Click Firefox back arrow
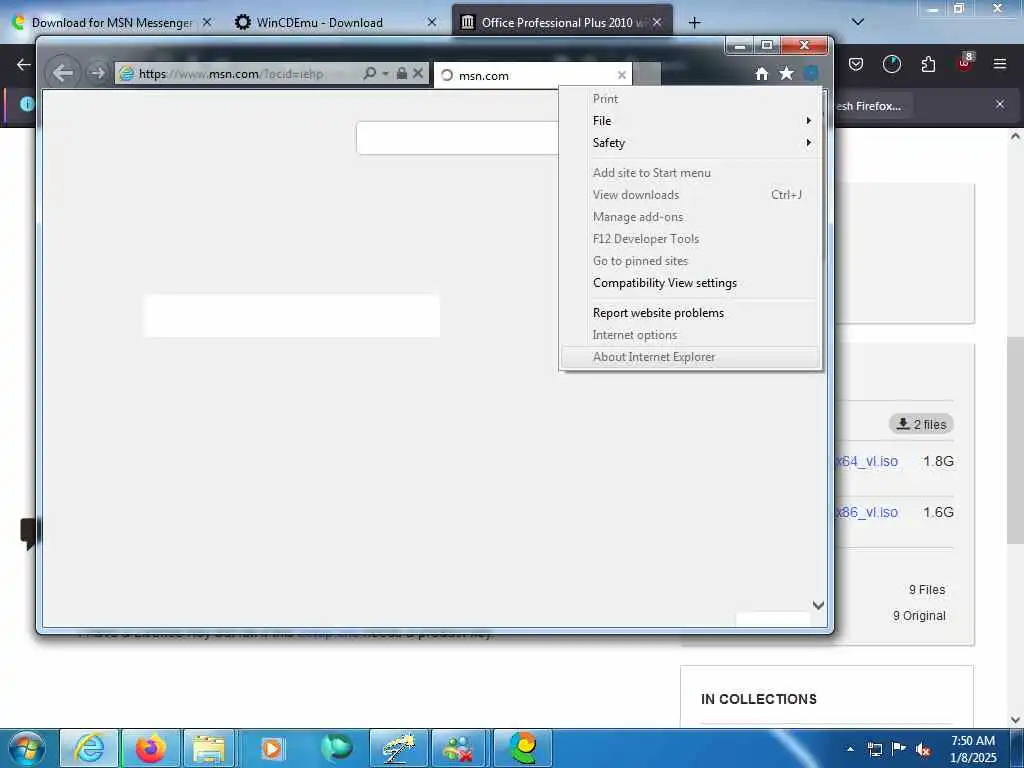 click(24, 64)
